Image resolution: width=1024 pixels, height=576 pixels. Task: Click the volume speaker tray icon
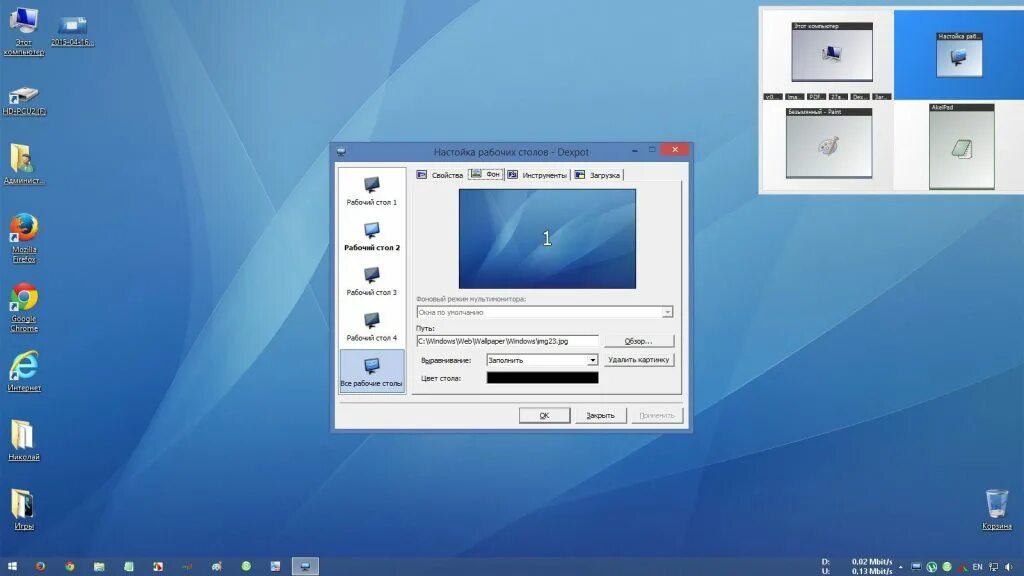(x=1009, y=567)
